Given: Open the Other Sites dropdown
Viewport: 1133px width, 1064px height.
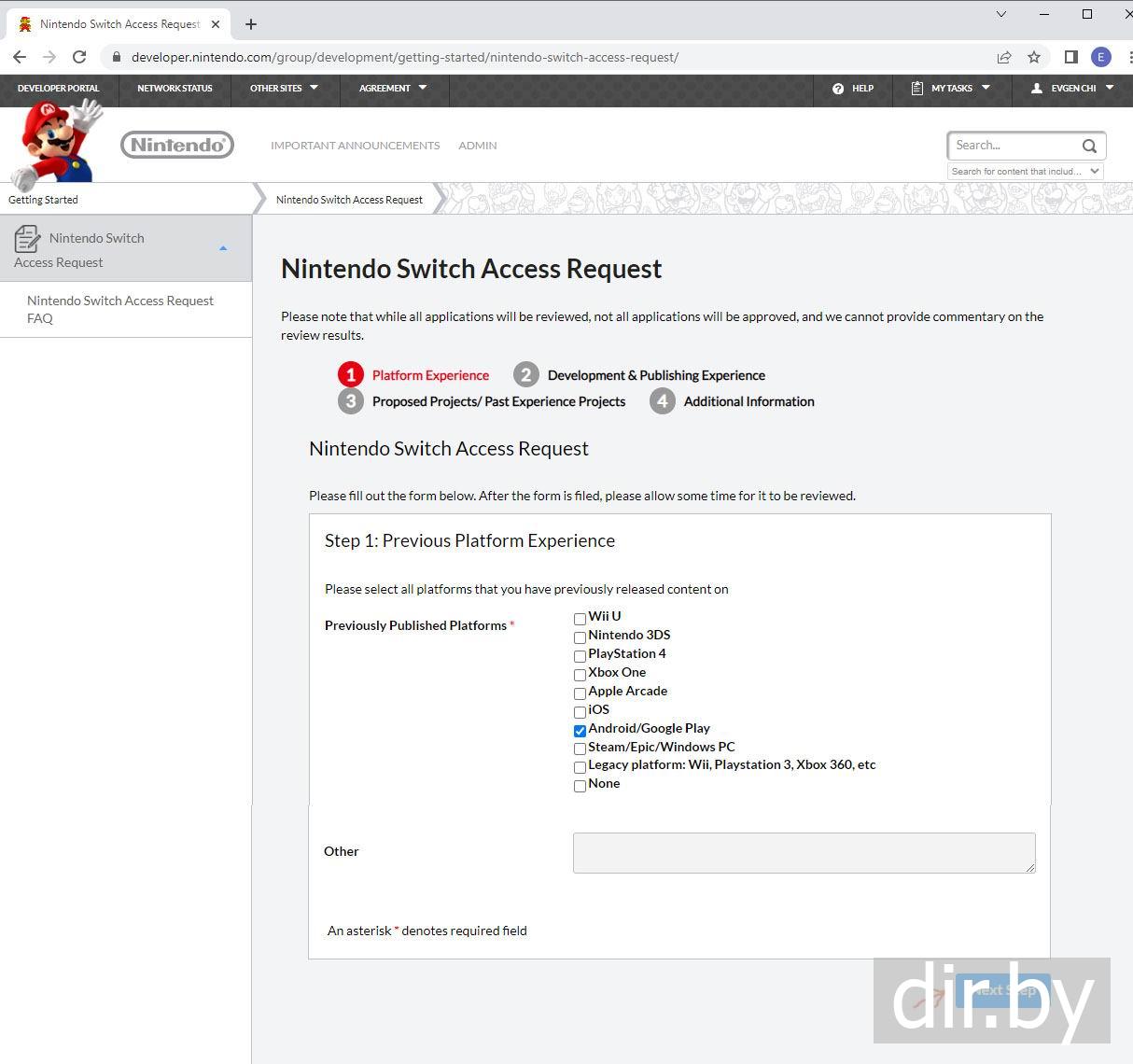Looking at the screenshot, I should point(284,89).
